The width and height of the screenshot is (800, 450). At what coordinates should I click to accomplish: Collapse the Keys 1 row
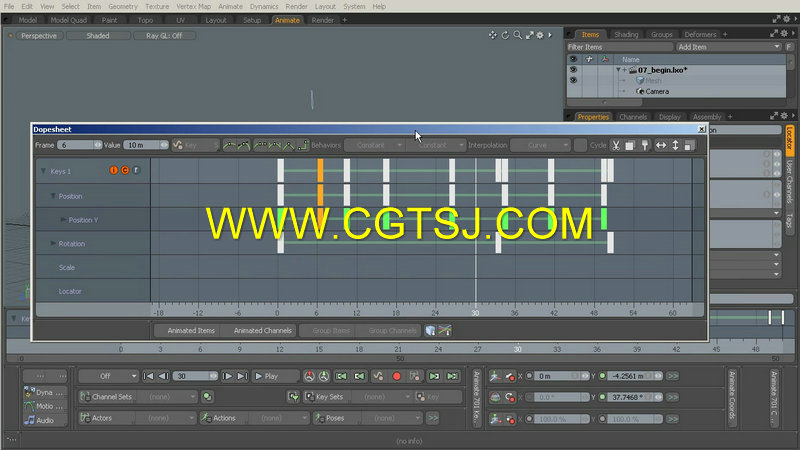[x=43, y=171]
